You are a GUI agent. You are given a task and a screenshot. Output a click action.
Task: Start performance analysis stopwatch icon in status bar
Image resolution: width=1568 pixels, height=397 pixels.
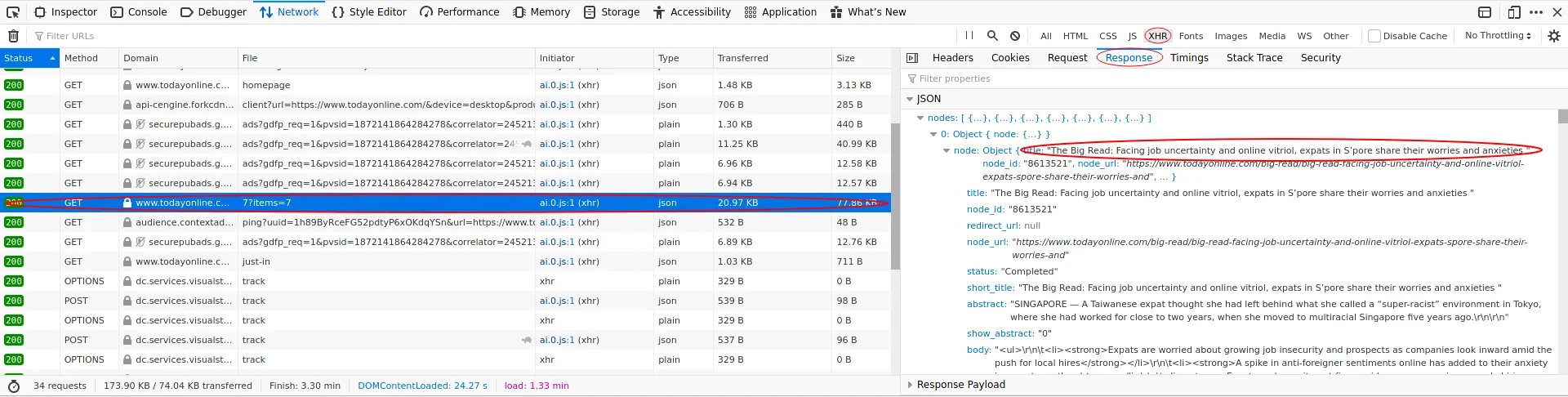pos(14,386)
